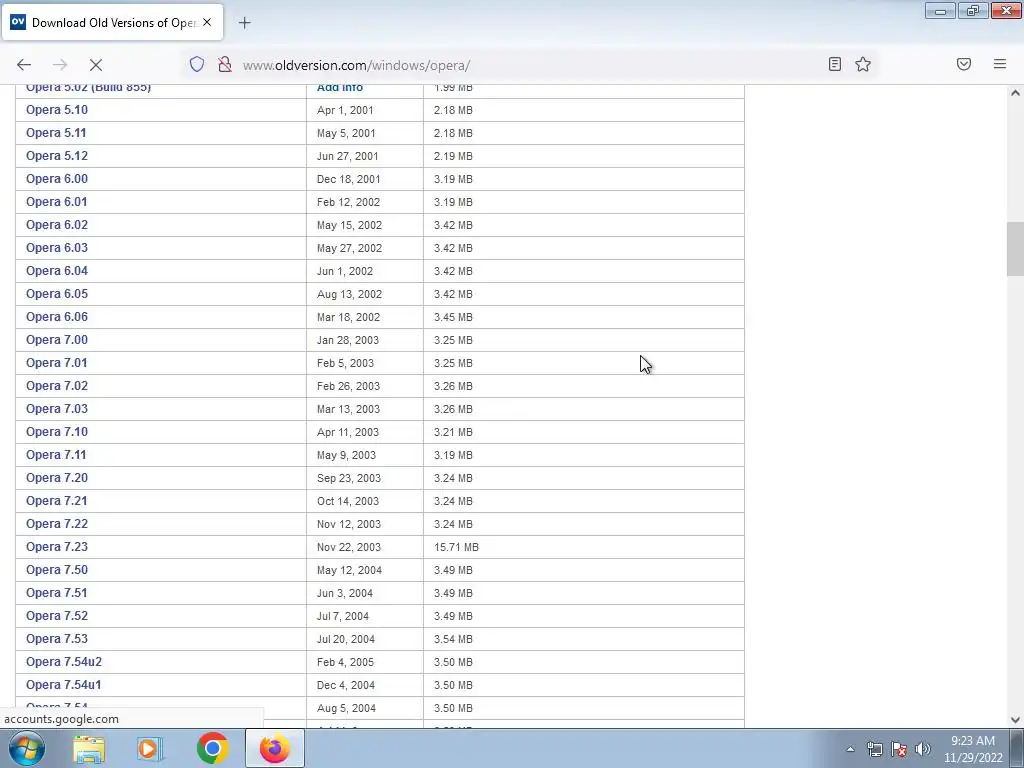
Task: Click the Firefox taskbar button
Action: (x=274, y=748)
